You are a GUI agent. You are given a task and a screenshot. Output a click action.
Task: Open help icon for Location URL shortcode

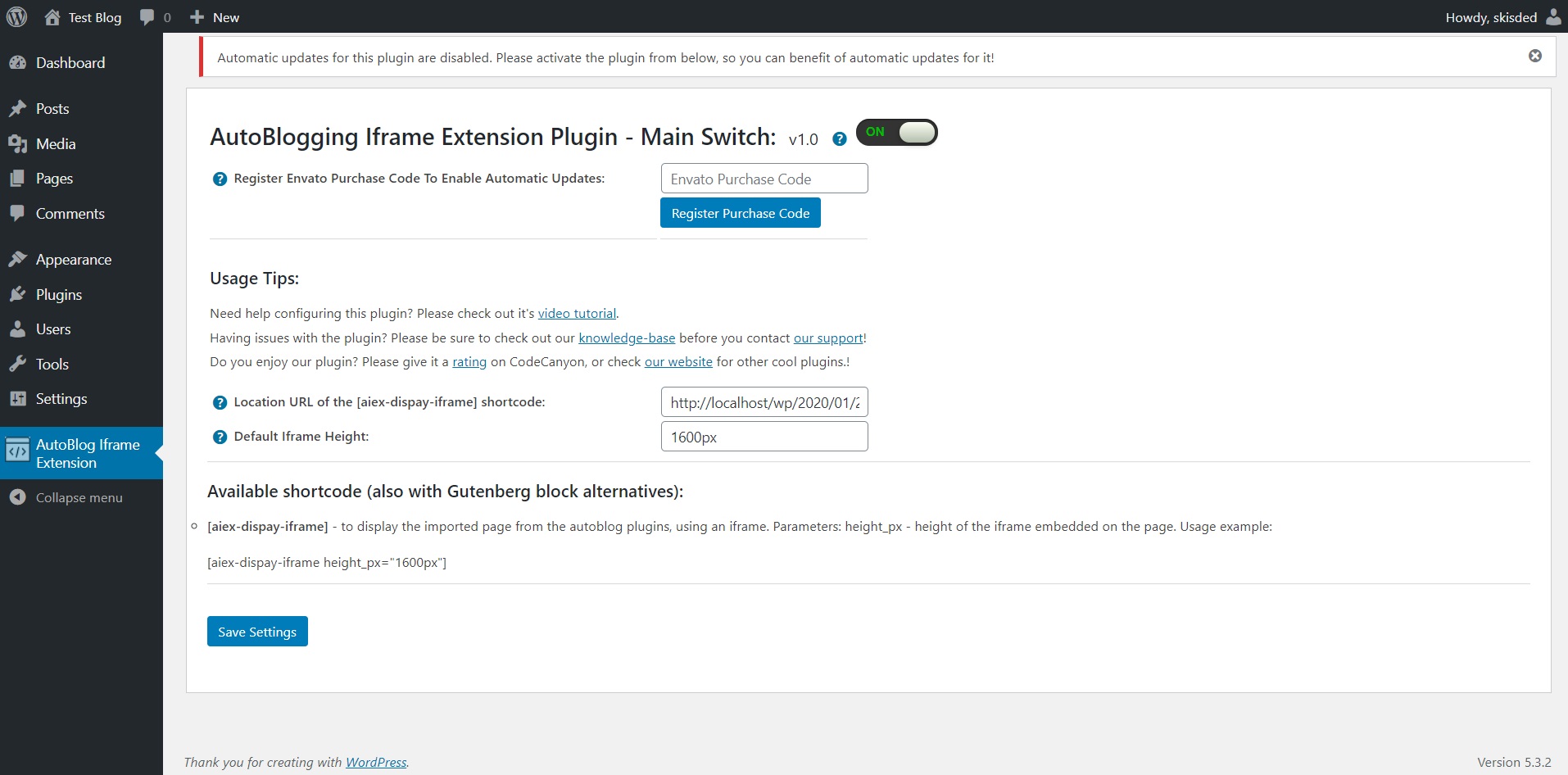pos(220,402)
